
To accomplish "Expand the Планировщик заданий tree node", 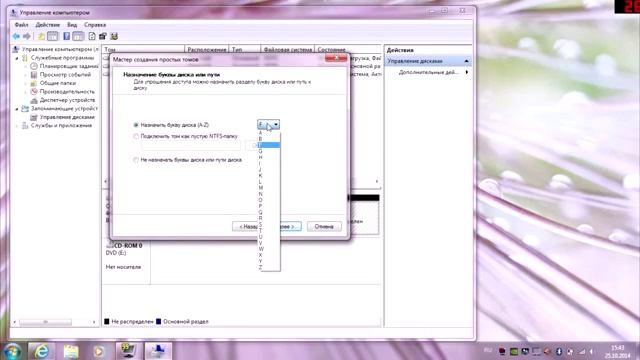I will [26, 66].
